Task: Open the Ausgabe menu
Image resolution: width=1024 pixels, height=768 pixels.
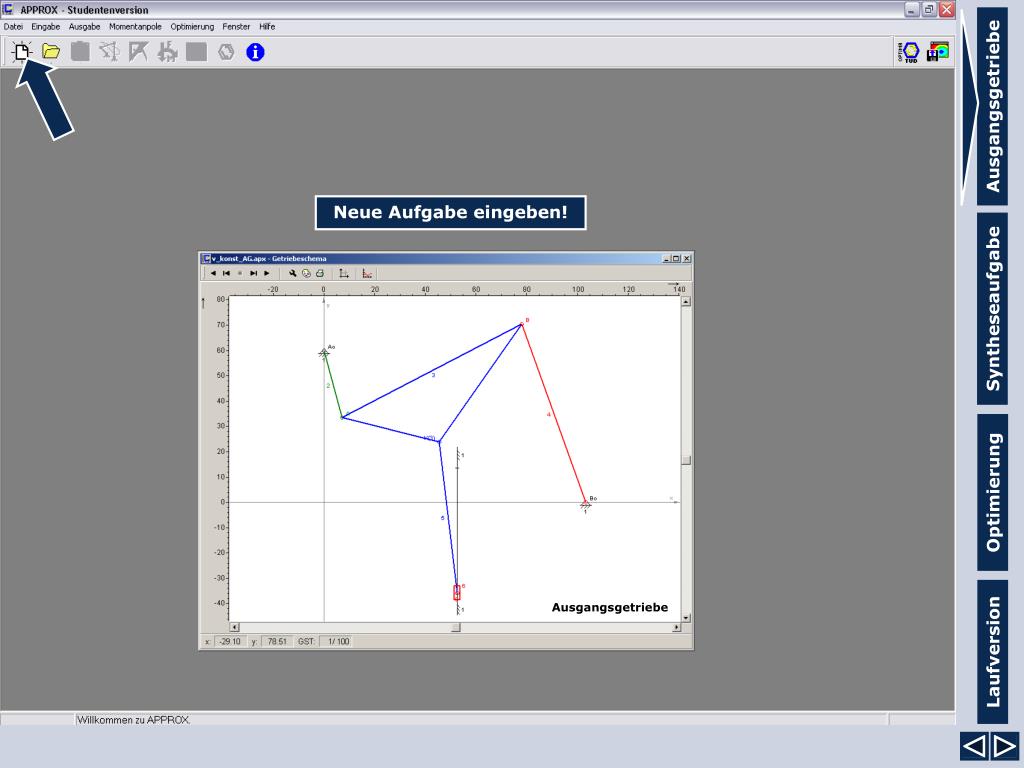Action: [x=85, y=27]
